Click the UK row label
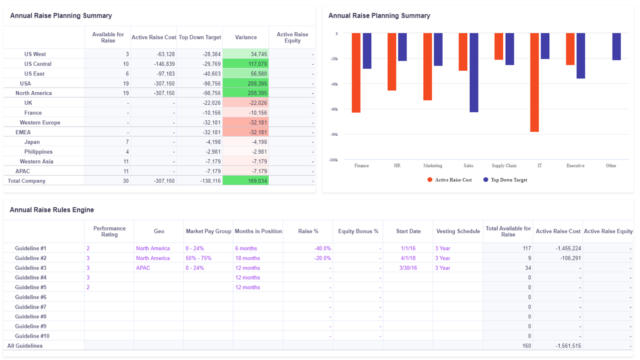Viewport: 640px width, 360px height. pos(28,103)
